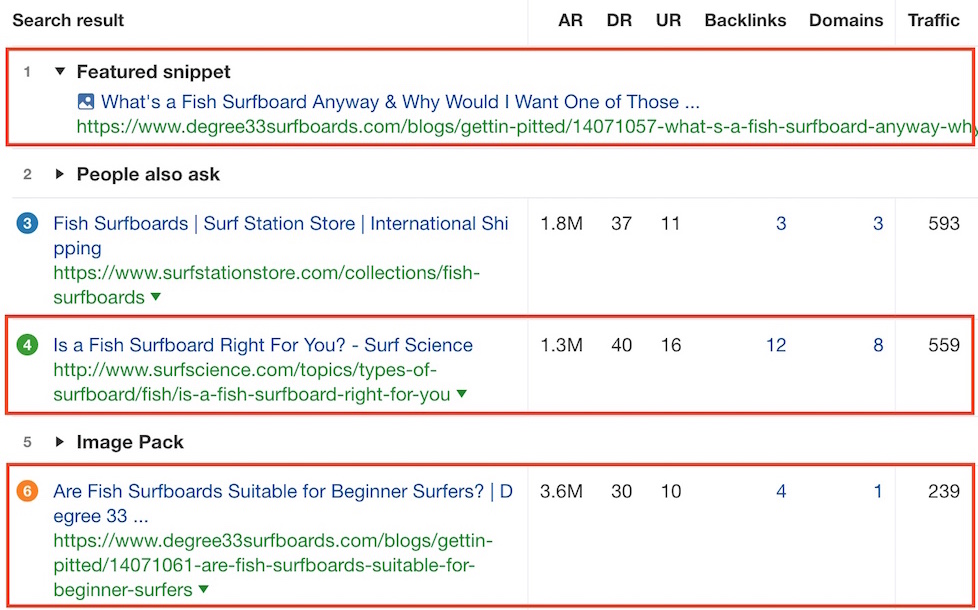Viewport: 978px width, 610px height.
Task: Click the "People also ask" label
Action: click(148, 174)
